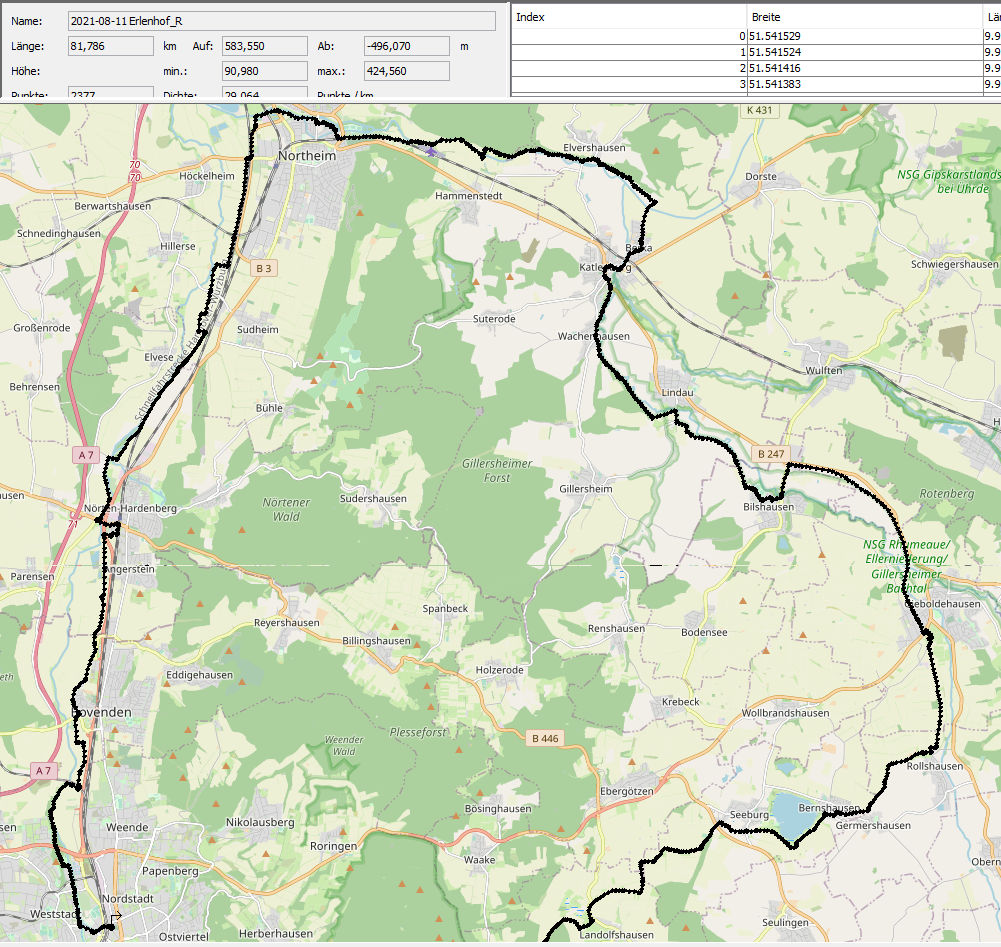
Task: Click the Länge value field 81,786
Action: pos(109,46)
